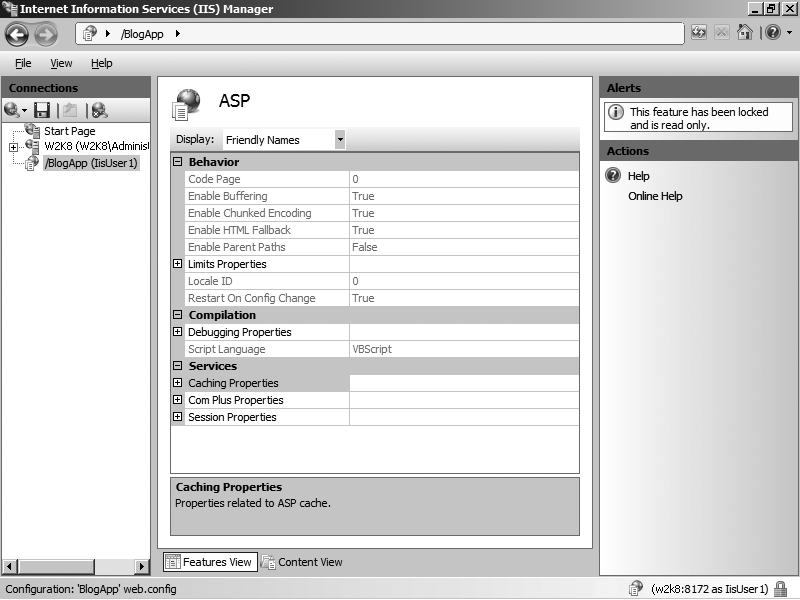Go to Home via house icon
800x600 pixels.
coord(745,33)
